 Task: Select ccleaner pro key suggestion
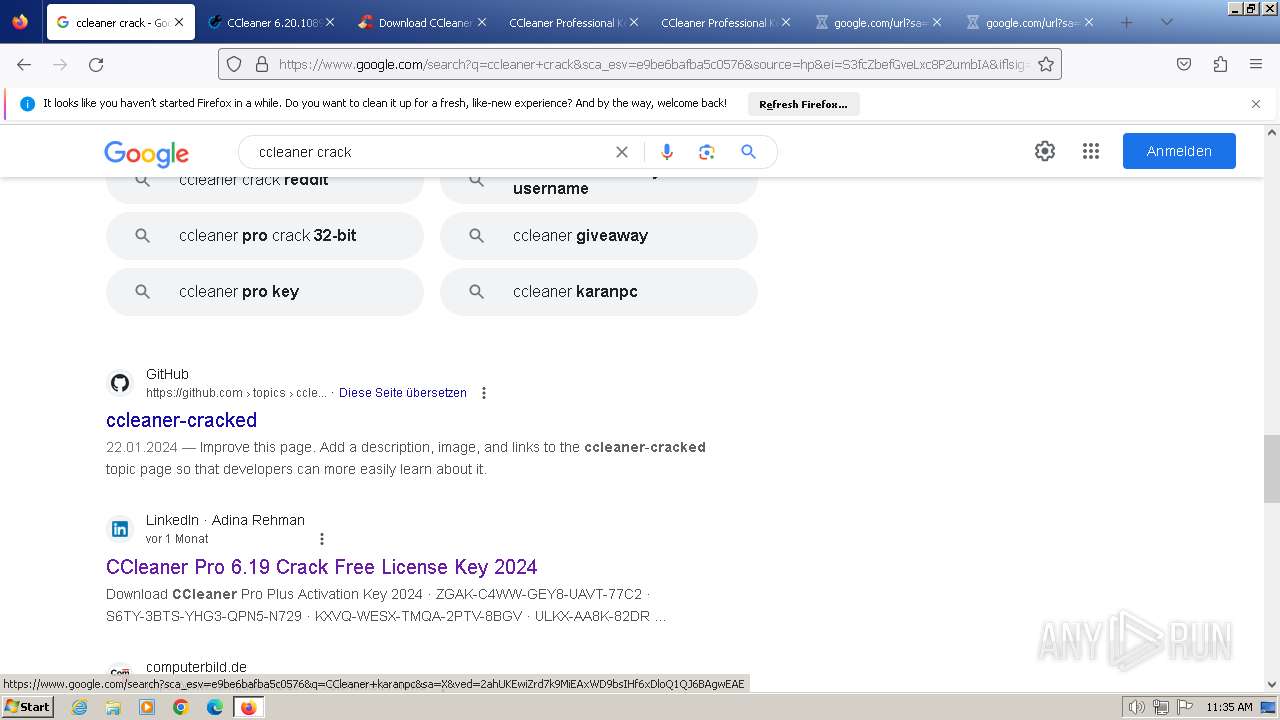(x=265, y=292)
